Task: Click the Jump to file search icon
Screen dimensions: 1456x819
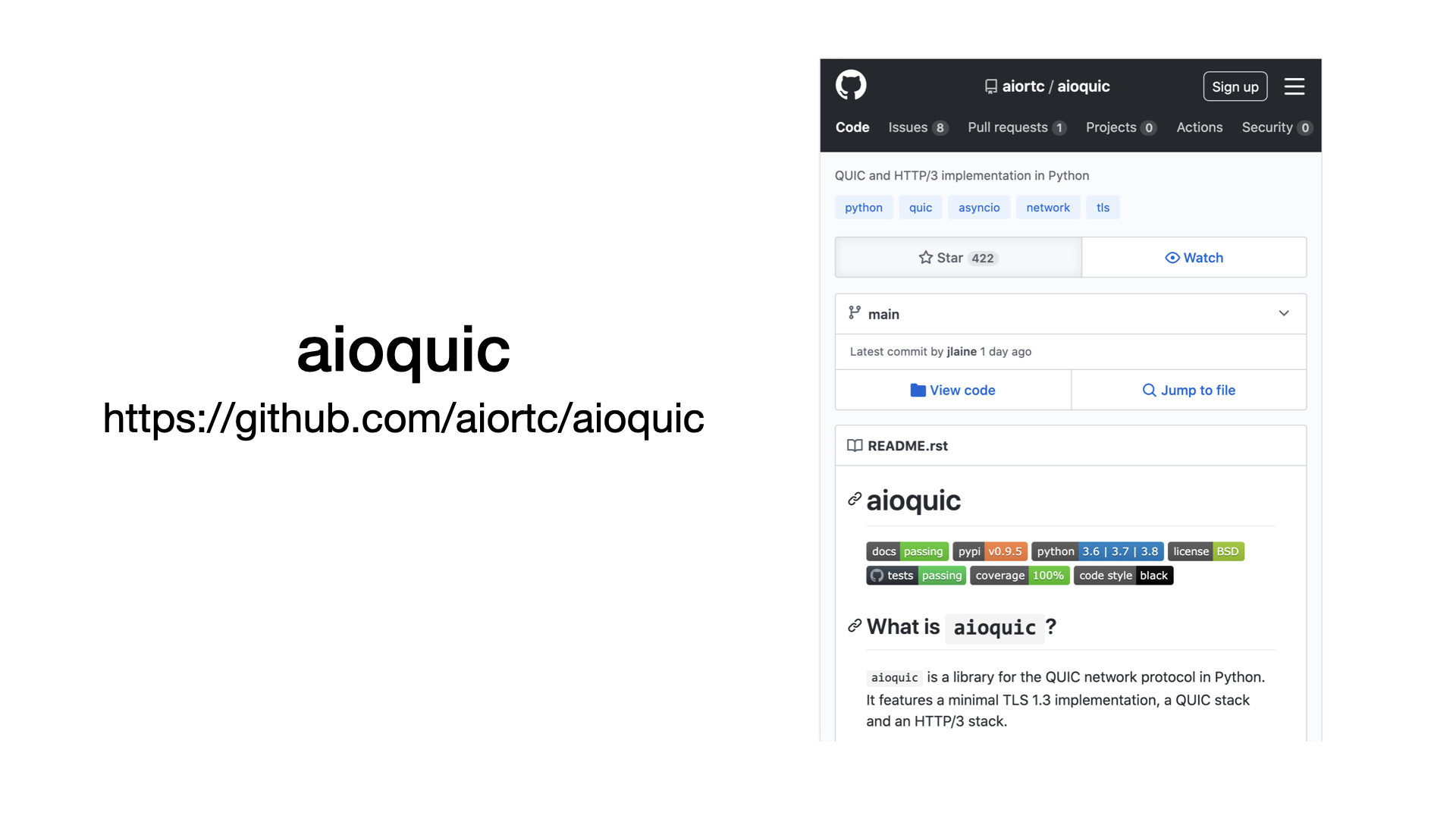Action: [1149, 390]
